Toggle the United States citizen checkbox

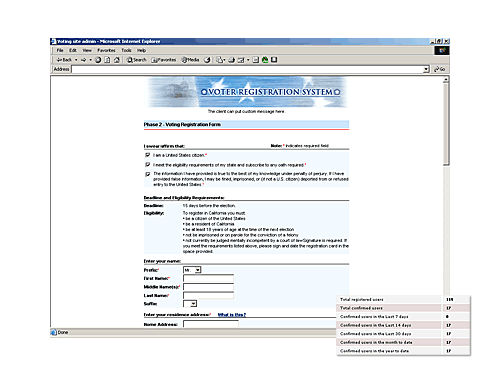(148, 155)
